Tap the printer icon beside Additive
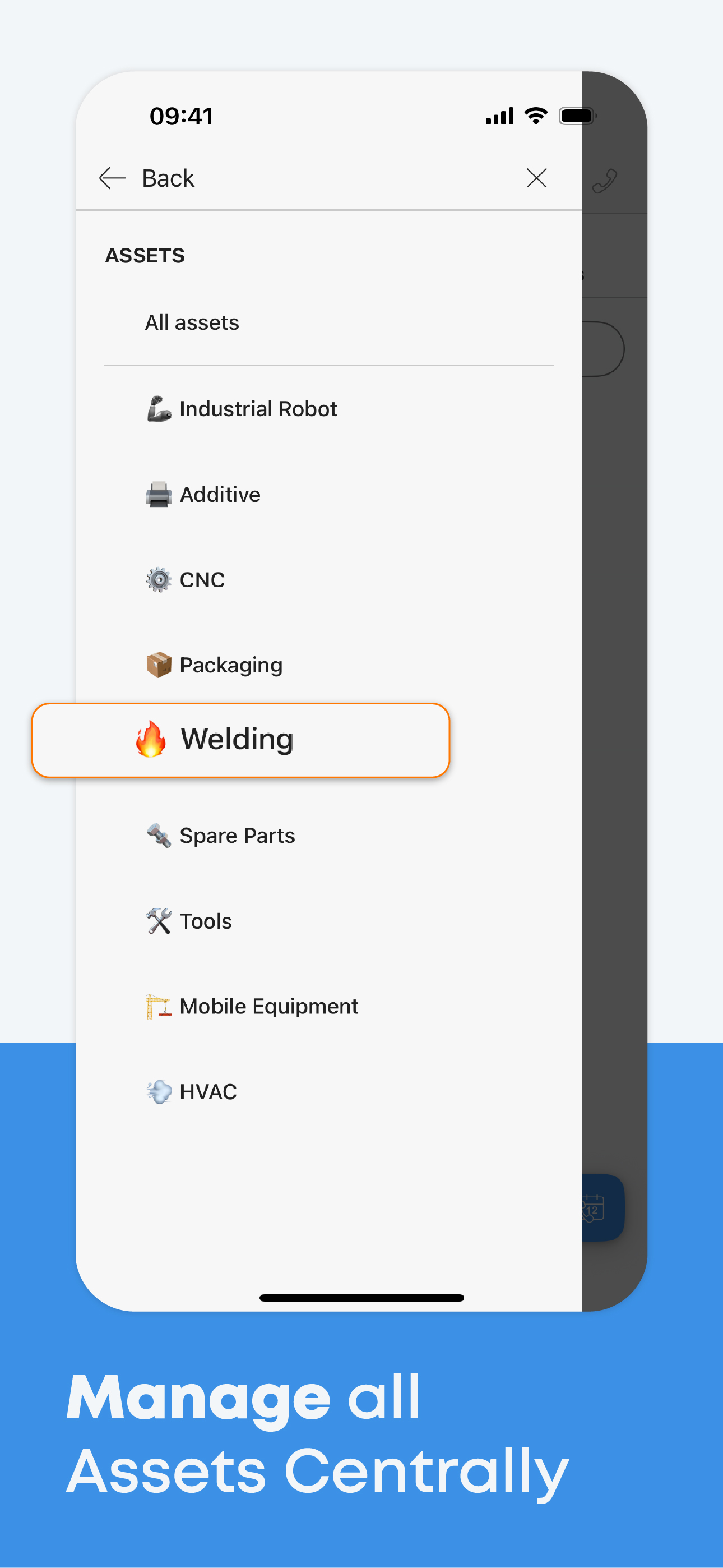 coord(159,494)
